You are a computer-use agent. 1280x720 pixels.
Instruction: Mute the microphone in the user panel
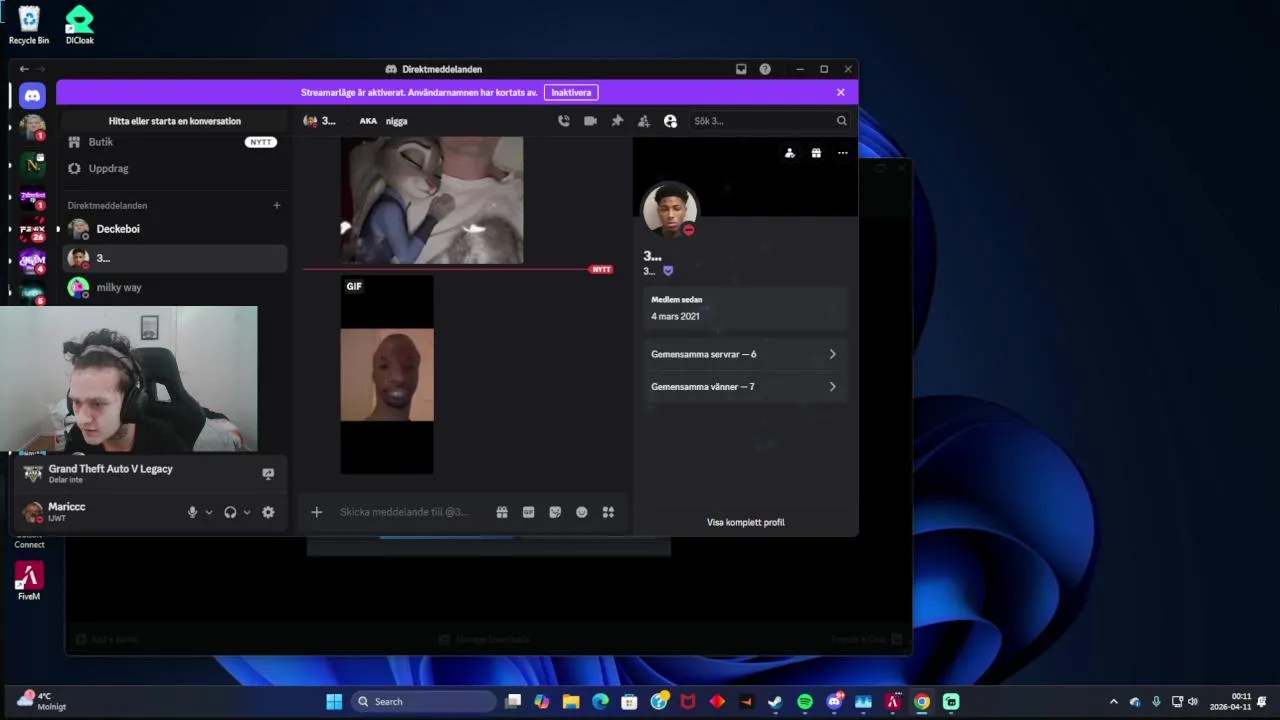[192, 512]
